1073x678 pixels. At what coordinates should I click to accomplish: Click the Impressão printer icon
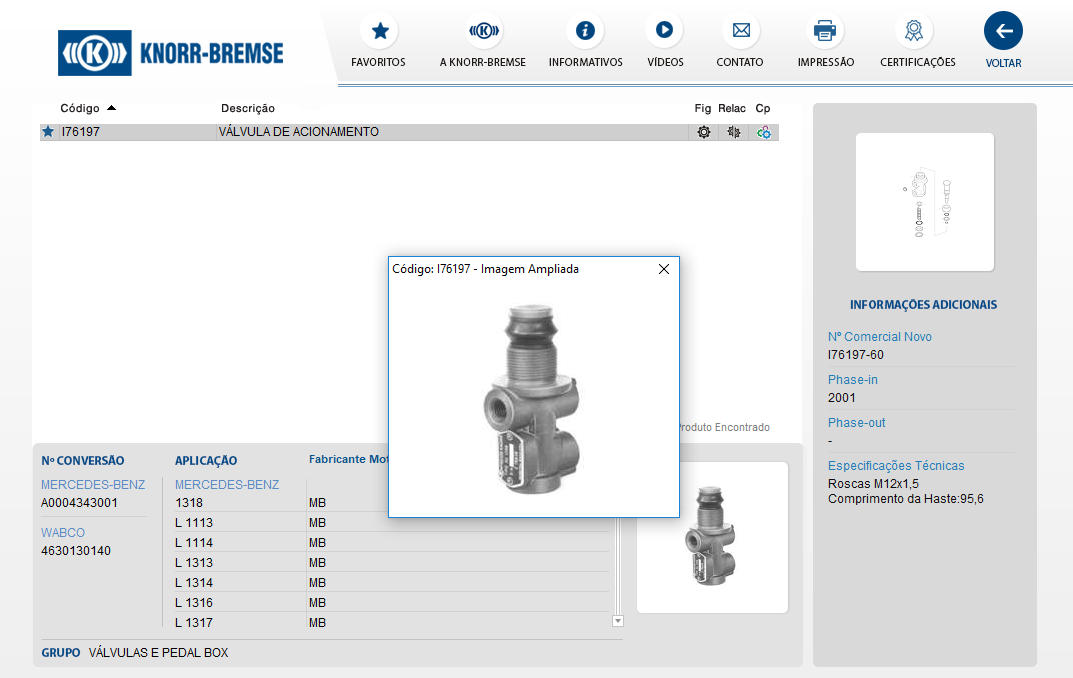click(825, 31)
